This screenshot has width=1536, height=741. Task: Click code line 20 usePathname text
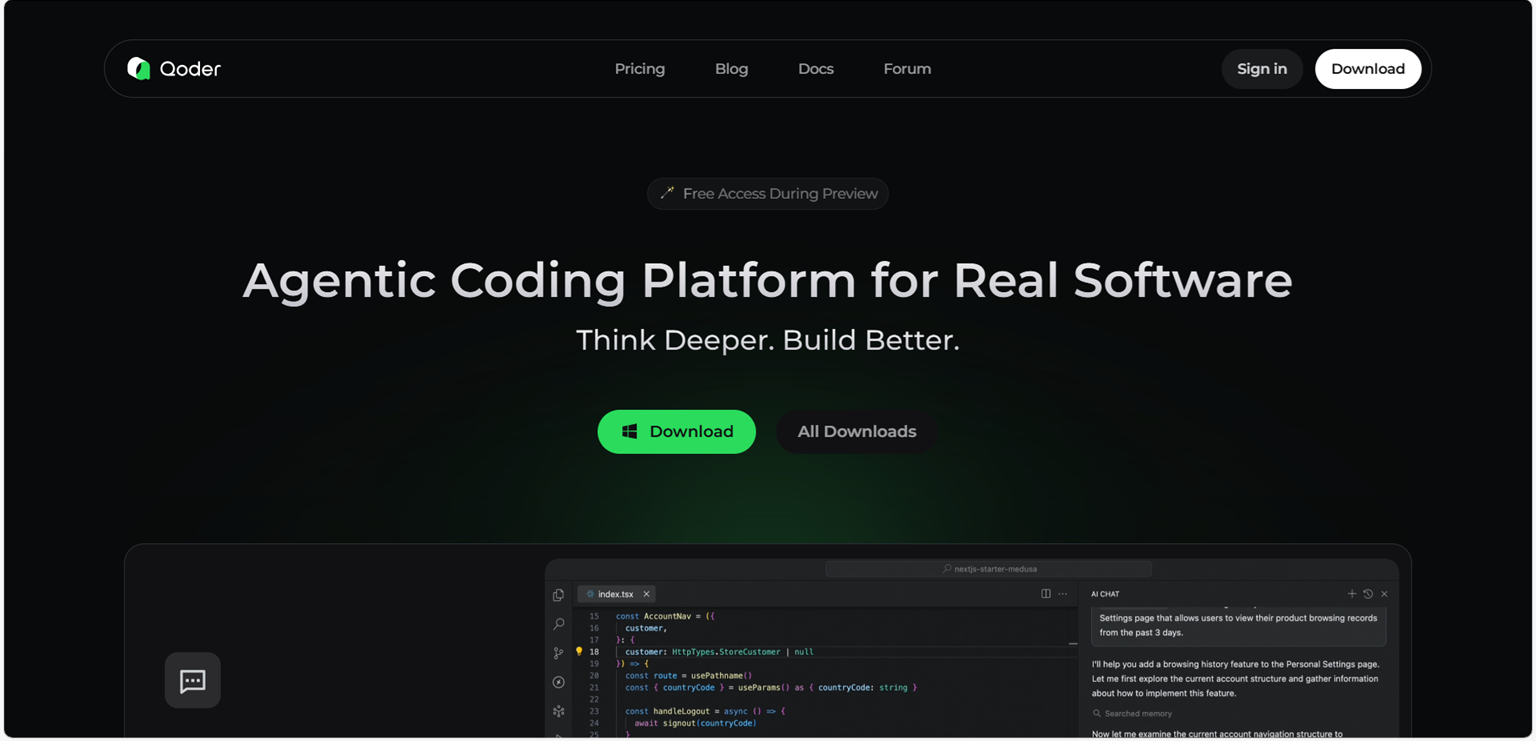click(x=719, y=676)
